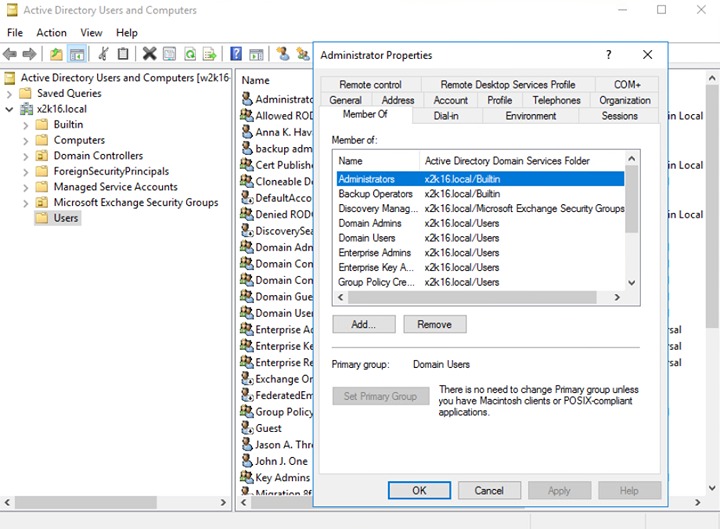Click the blue Help toolbar icon

click(236, 54)
